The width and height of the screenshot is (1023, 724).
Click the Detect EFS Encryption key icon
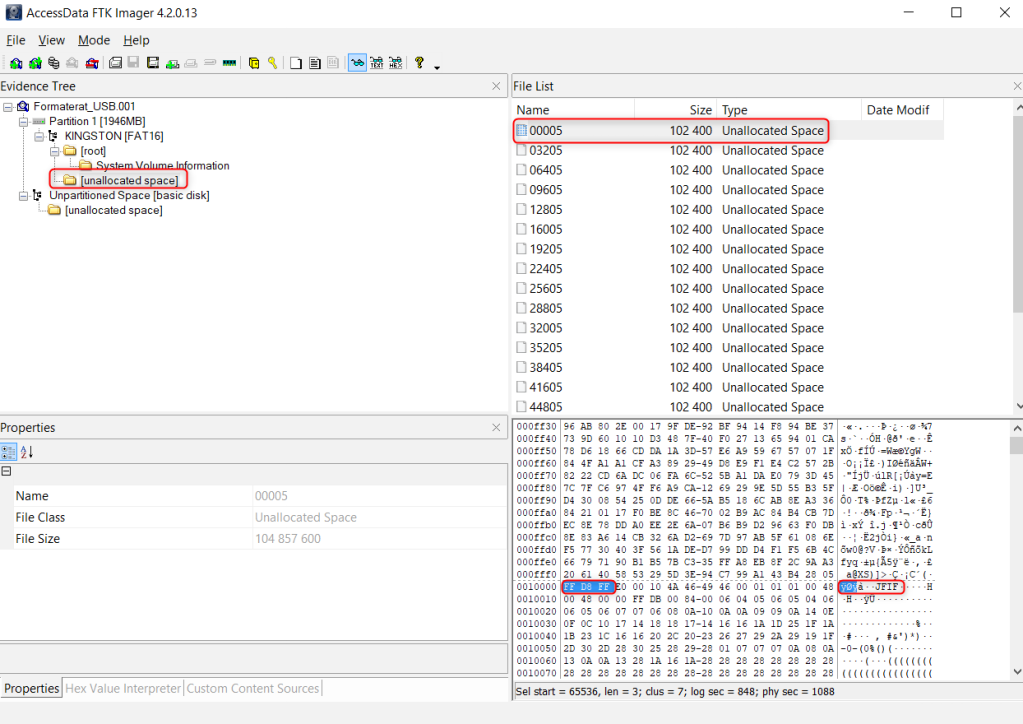[271, 63]
